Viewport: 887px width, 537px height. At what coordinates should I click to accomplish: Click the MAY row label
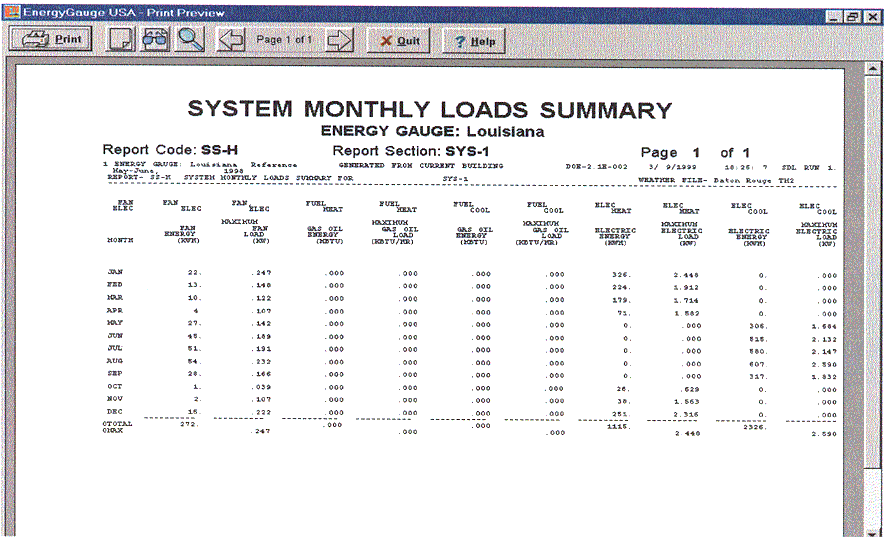(115, 323)
